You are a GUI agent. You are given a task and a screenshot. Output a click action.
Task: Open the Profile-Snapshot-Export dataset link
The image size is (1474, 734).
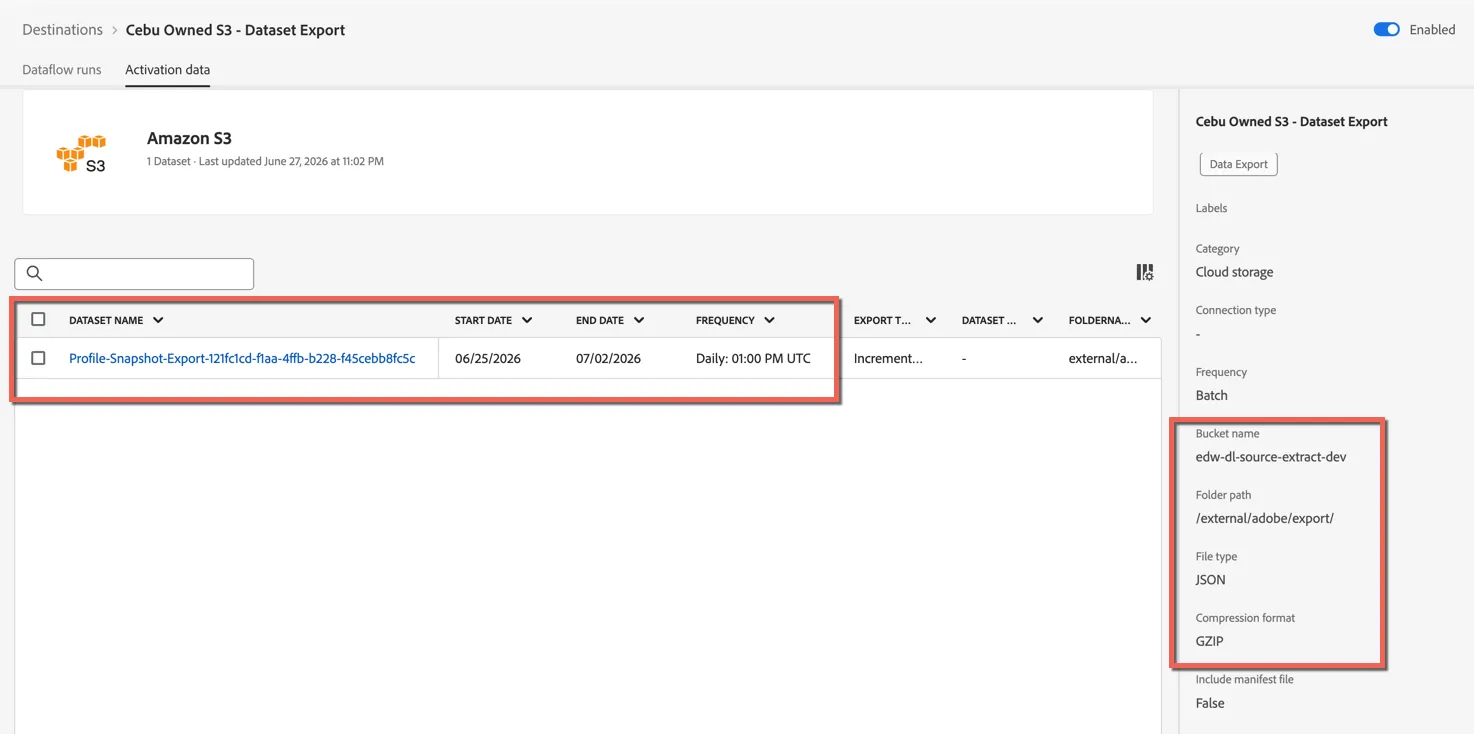coord(242,358)
